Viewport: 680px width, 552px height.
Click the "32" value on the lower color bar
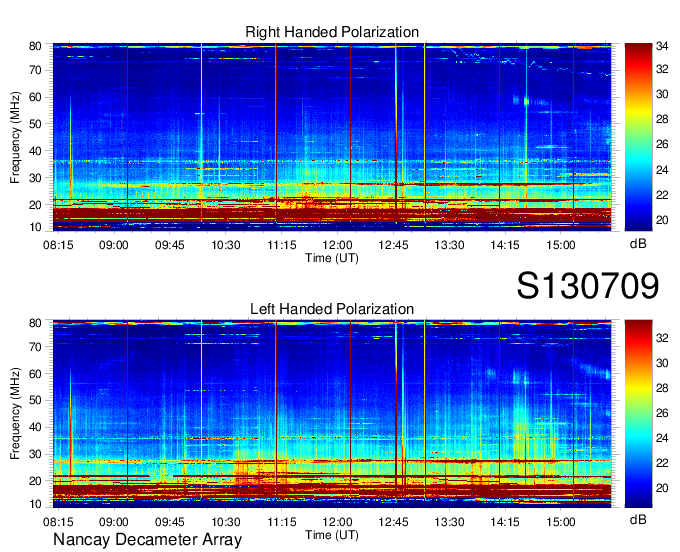coord(662,338)
